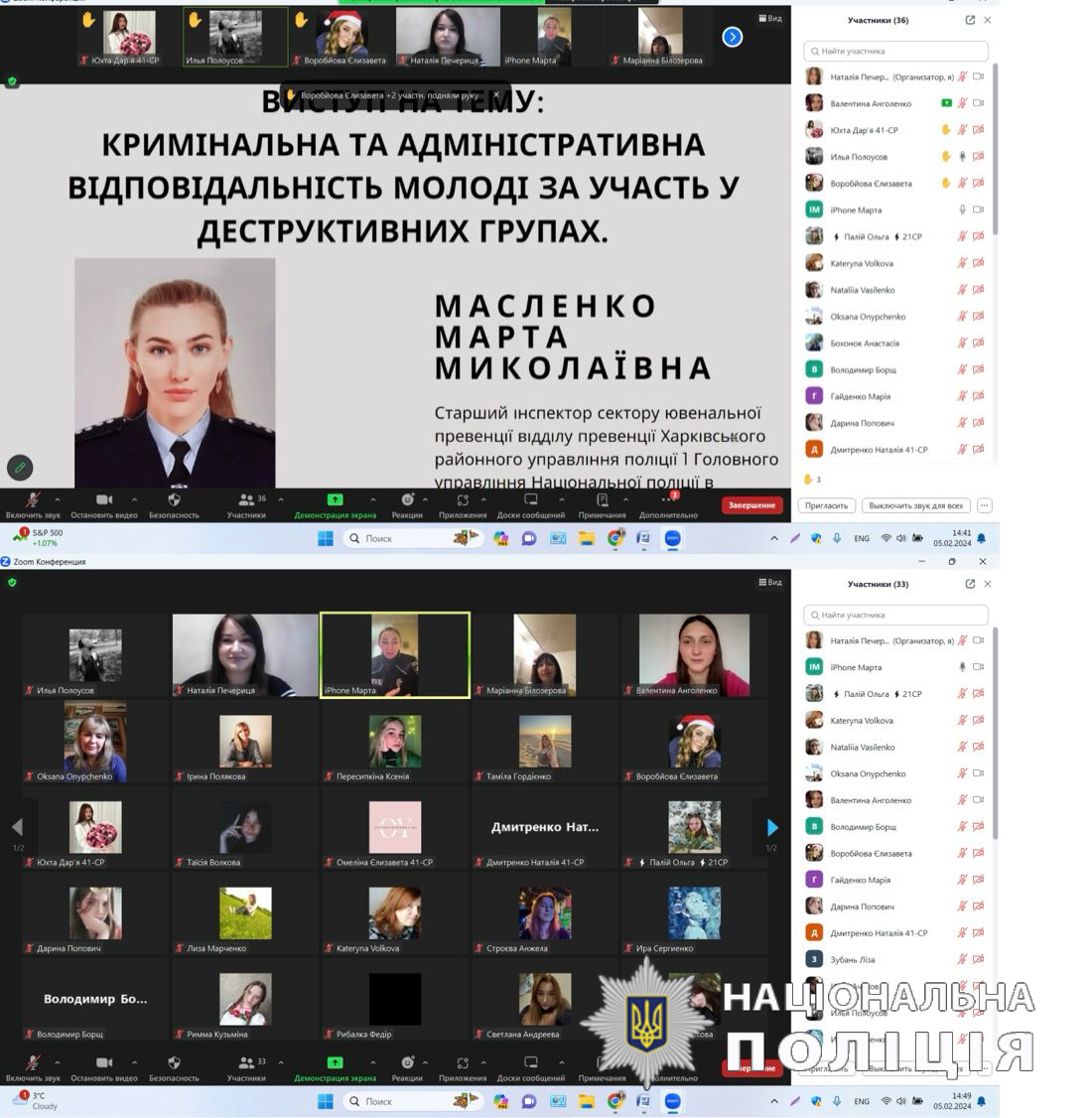1092x1118 pixels.
Task: Open Участники 36 in top Zoom toolbar
Action: pos(246,504)
